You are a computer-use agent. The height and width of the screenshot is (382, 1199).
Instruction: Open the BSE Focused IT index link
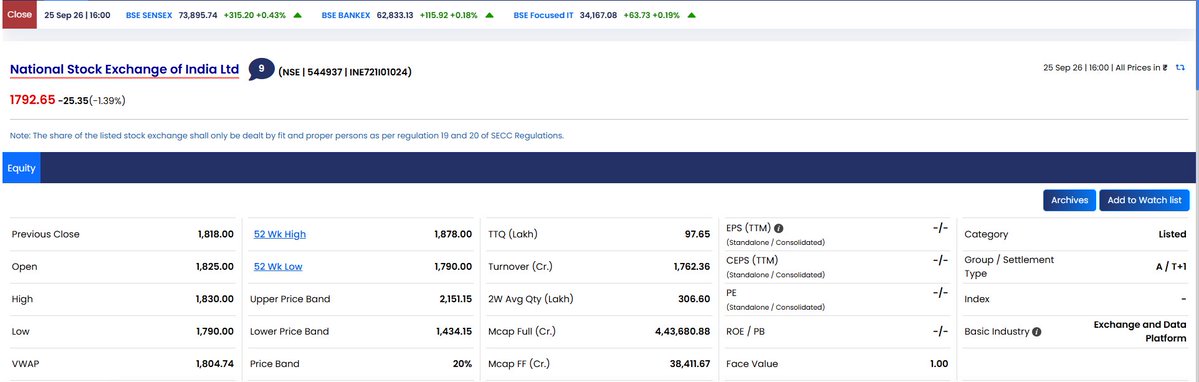click(544, 15)
